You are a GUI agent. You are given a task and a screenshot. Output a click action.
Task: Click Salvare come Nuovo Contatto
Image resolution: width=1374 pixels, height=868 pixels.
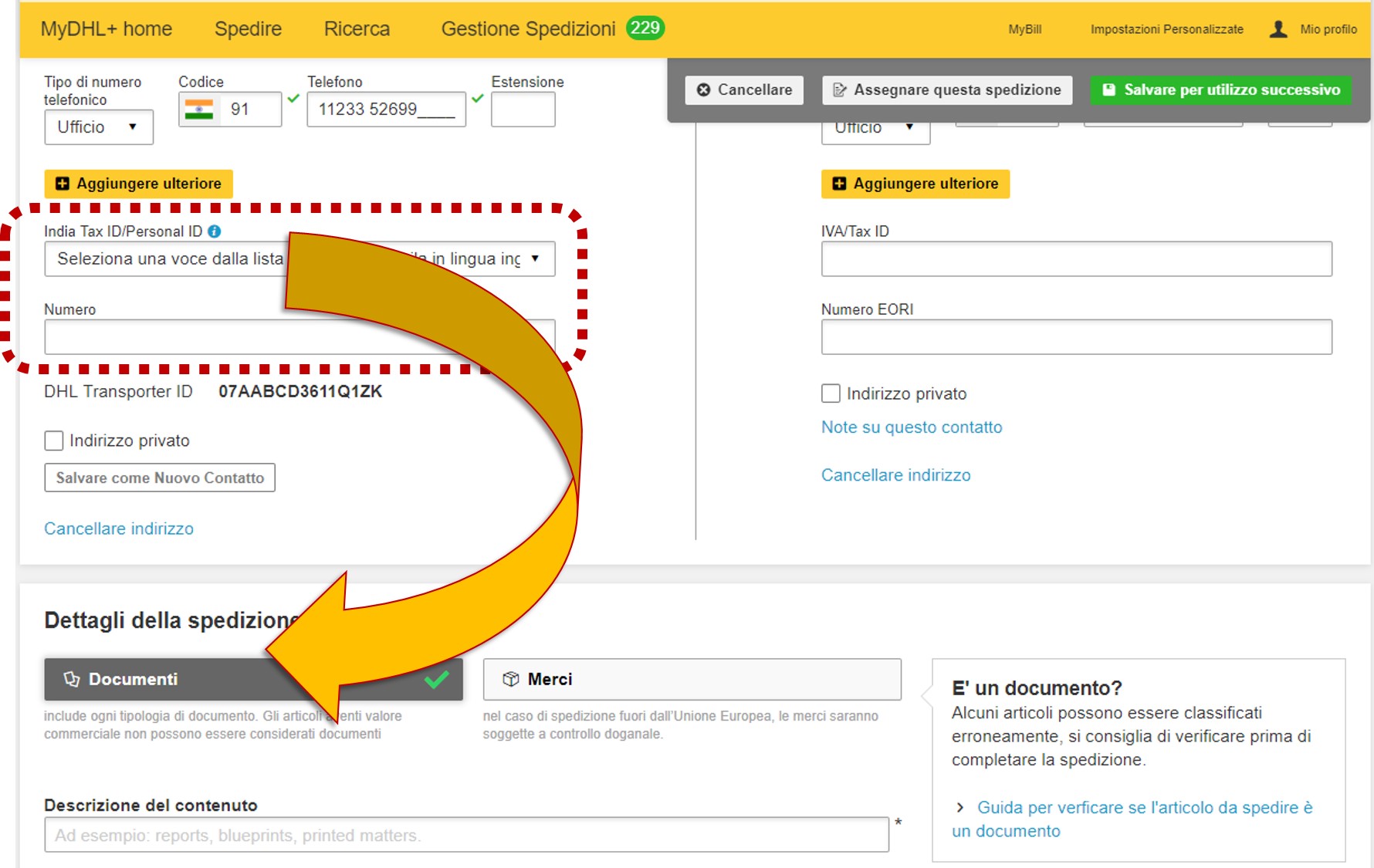click(160, 478)
